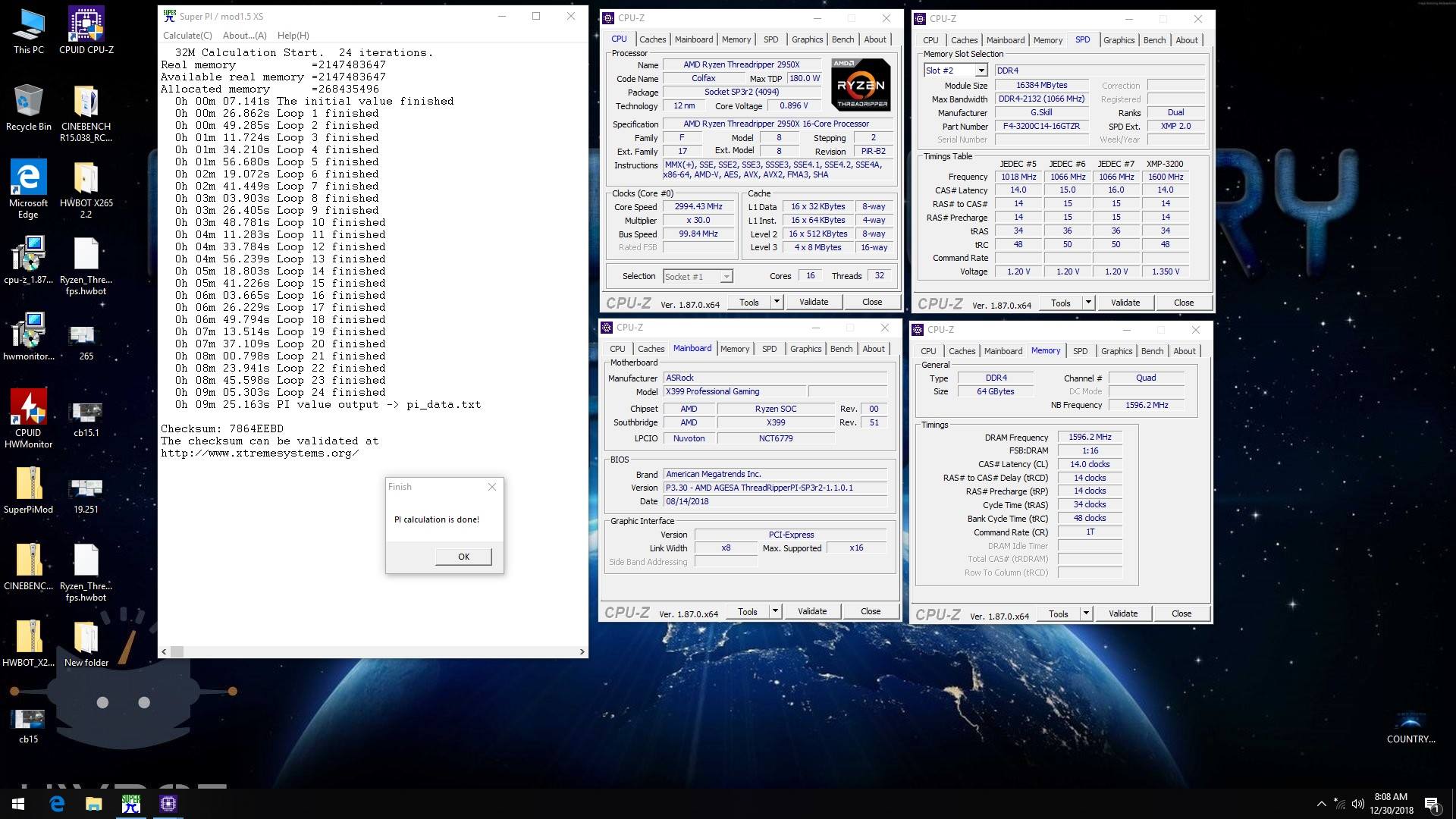1456x819 pixels.
Task: Click xtremesystems.org URL text in Super PI
Action: point(260,453)
